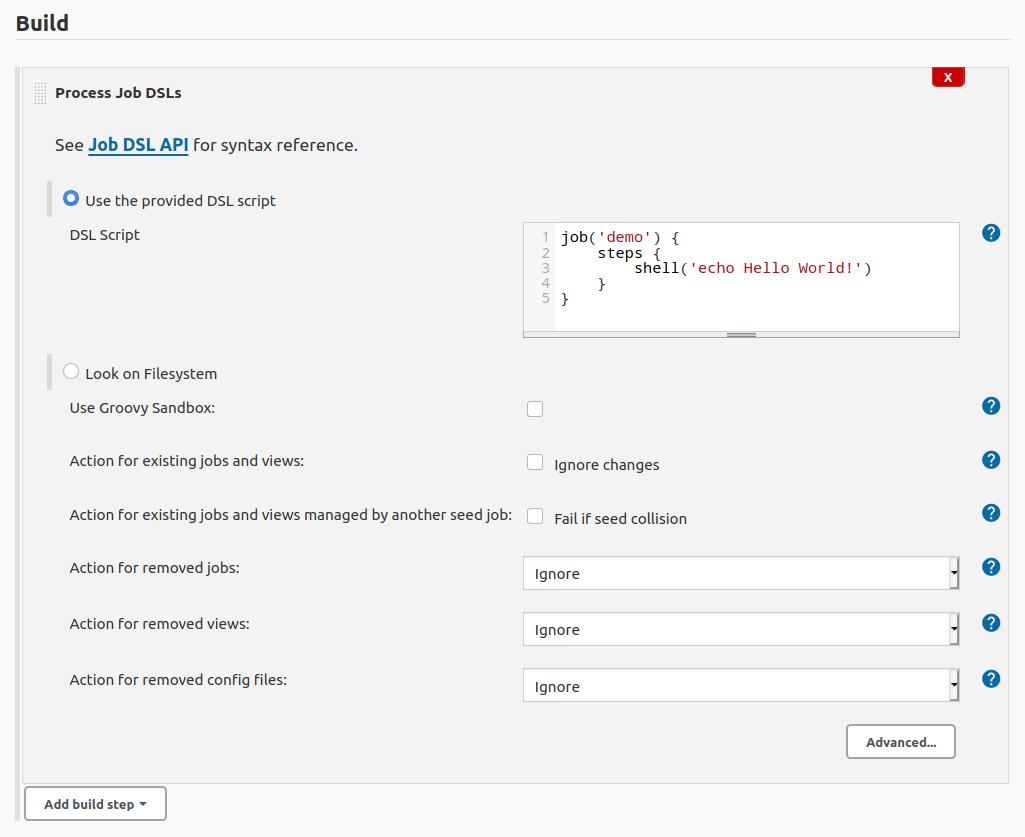This screenshot has height=837, width=1025.
Task: Click the Advanced button
Action: click(x=899, y=741)
